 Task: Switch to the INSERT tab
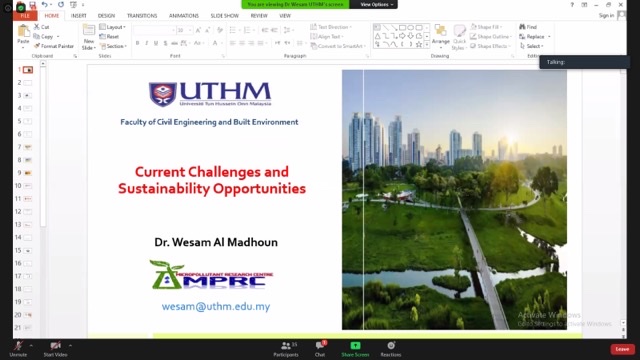coord(78,16)
